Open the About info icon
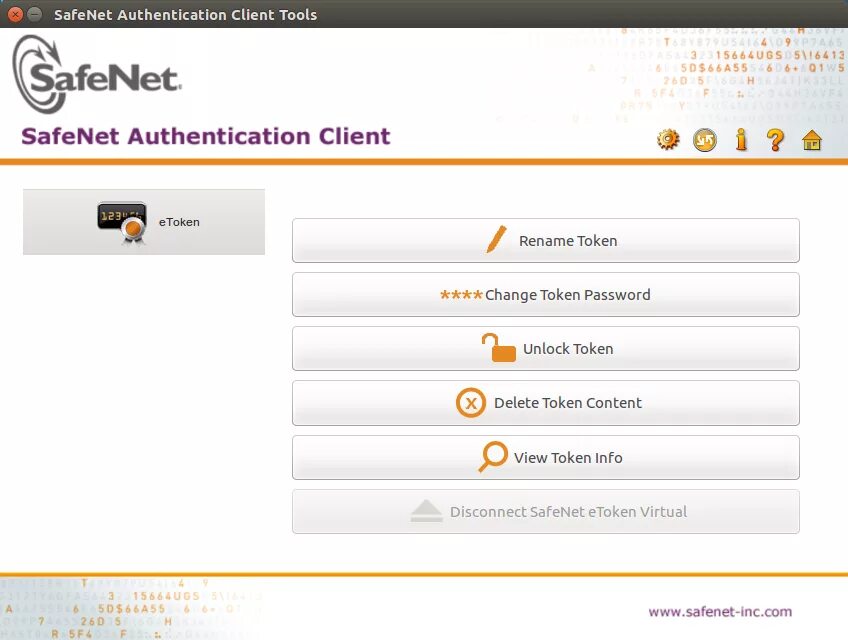 click(741, 140)
